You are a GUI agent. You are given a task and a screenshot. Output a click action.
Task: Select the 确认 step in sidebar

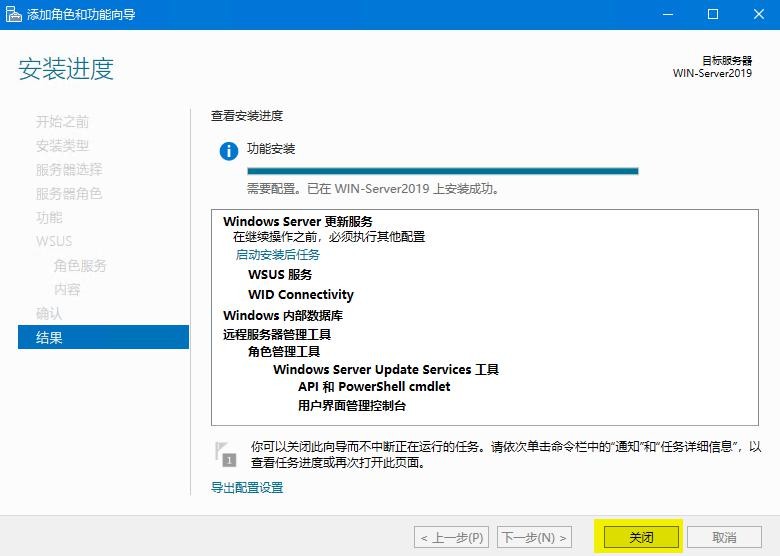[x=50, y=313]
